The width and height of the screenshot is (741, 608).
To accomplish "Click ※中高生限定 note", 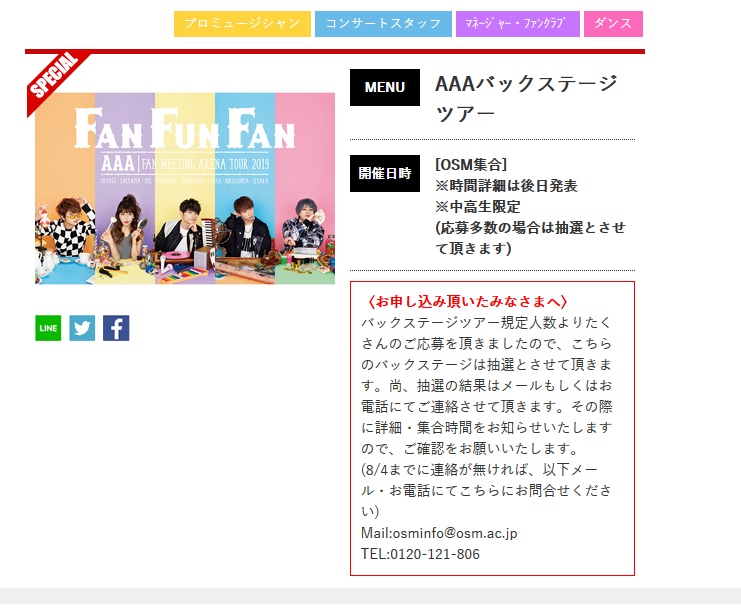I will pyautogui.click(x=478, y=206).
